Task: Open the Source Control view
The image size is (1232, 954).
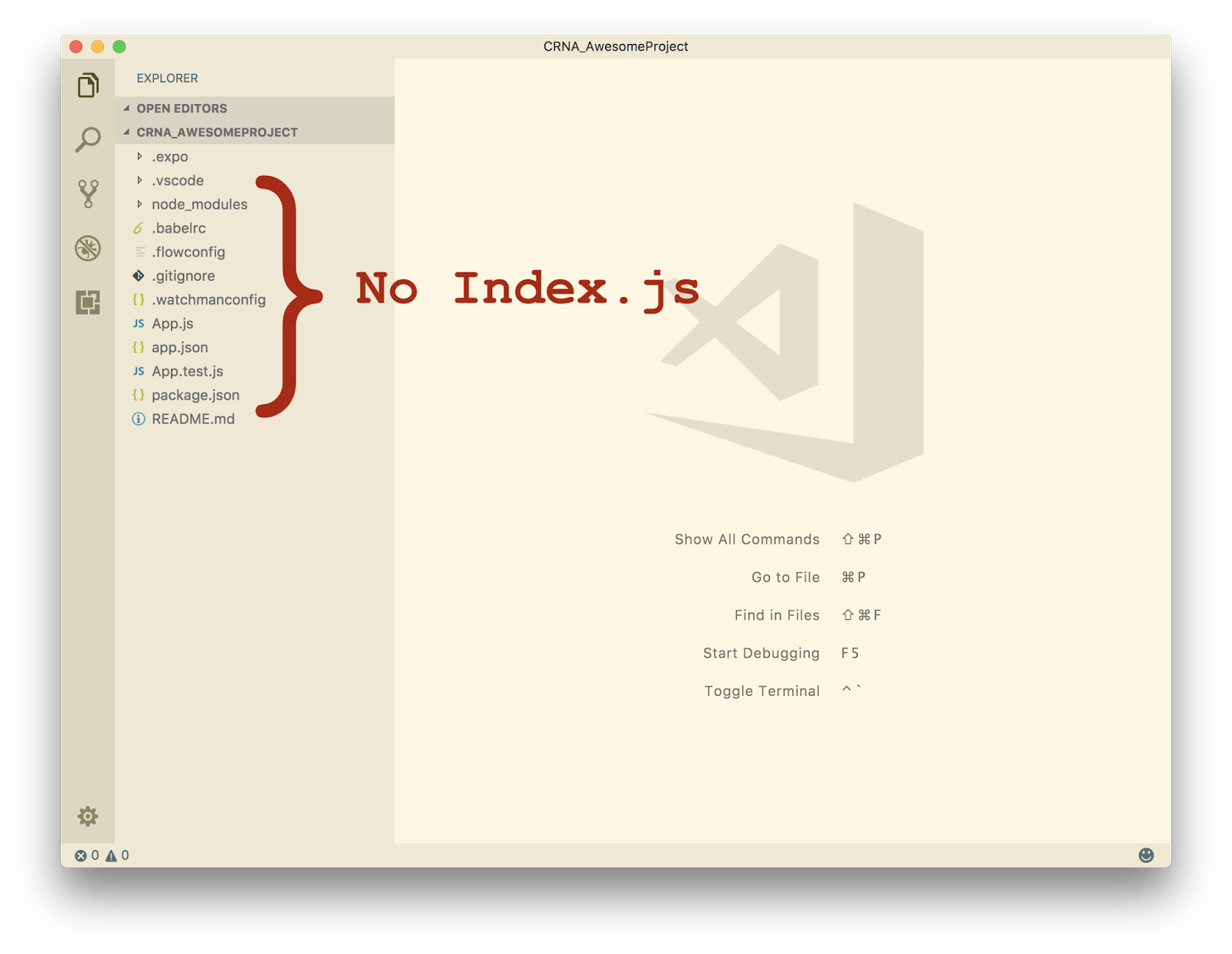Action: pos(88,194)
